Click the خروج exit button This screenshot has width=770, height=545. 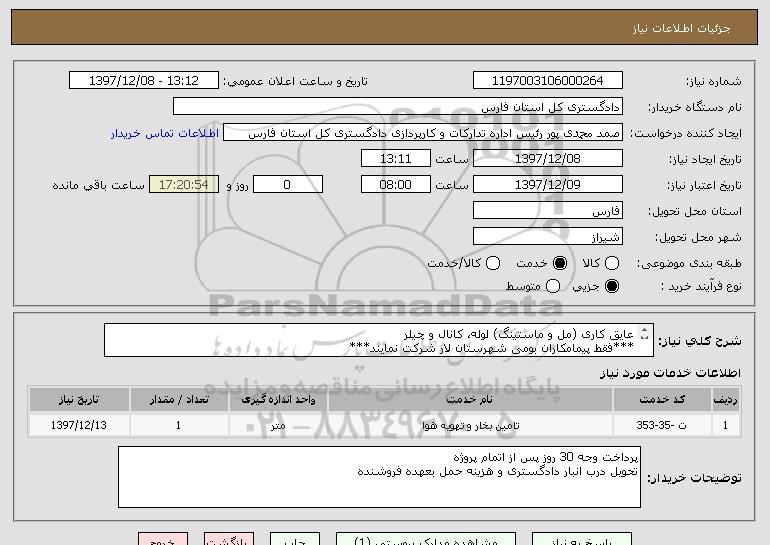tap(163, 539)
